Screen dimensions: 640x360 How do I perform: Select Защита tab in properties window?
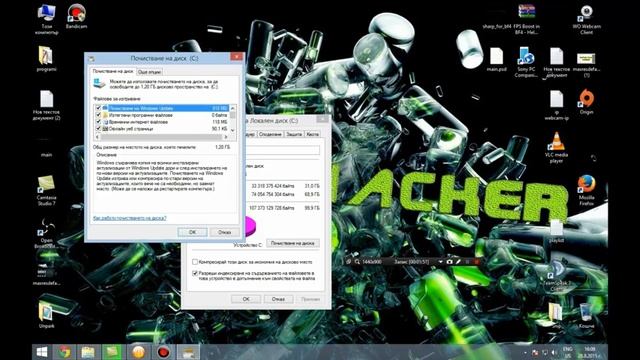294,134
